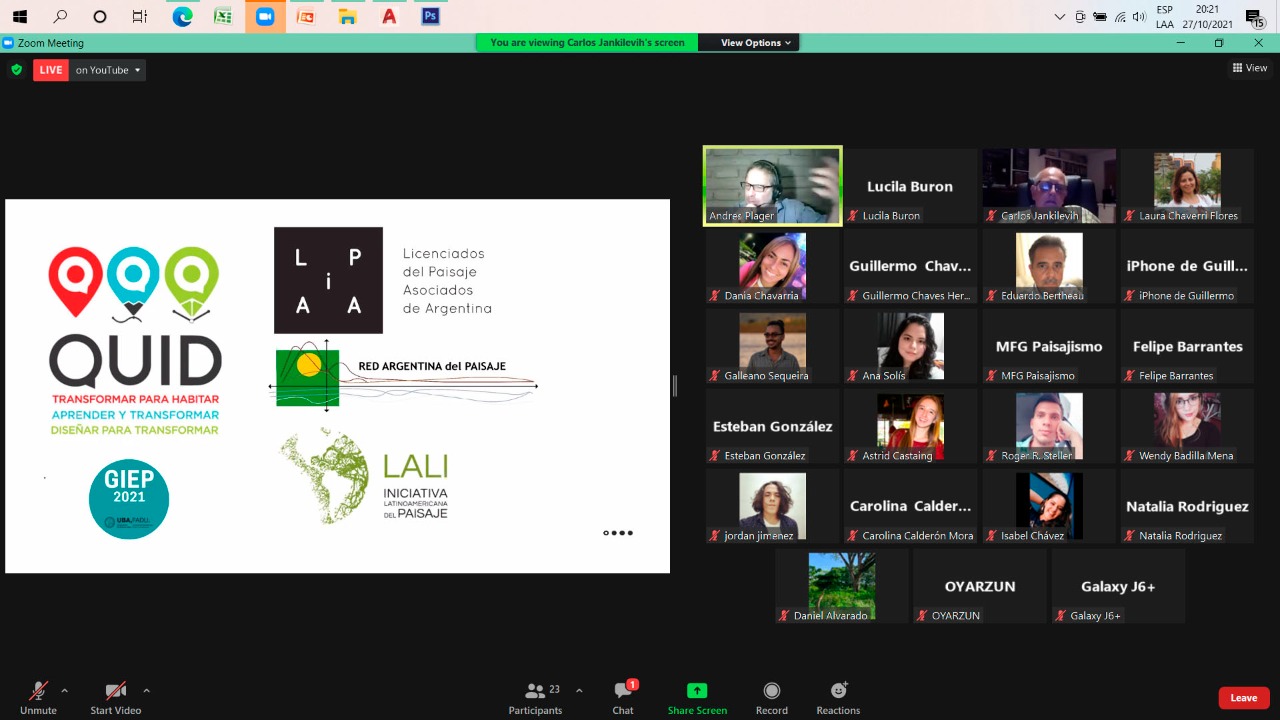Open File Explorer from the taskbar
Viewport: 1280px width, 720px height.
point(347,17)
